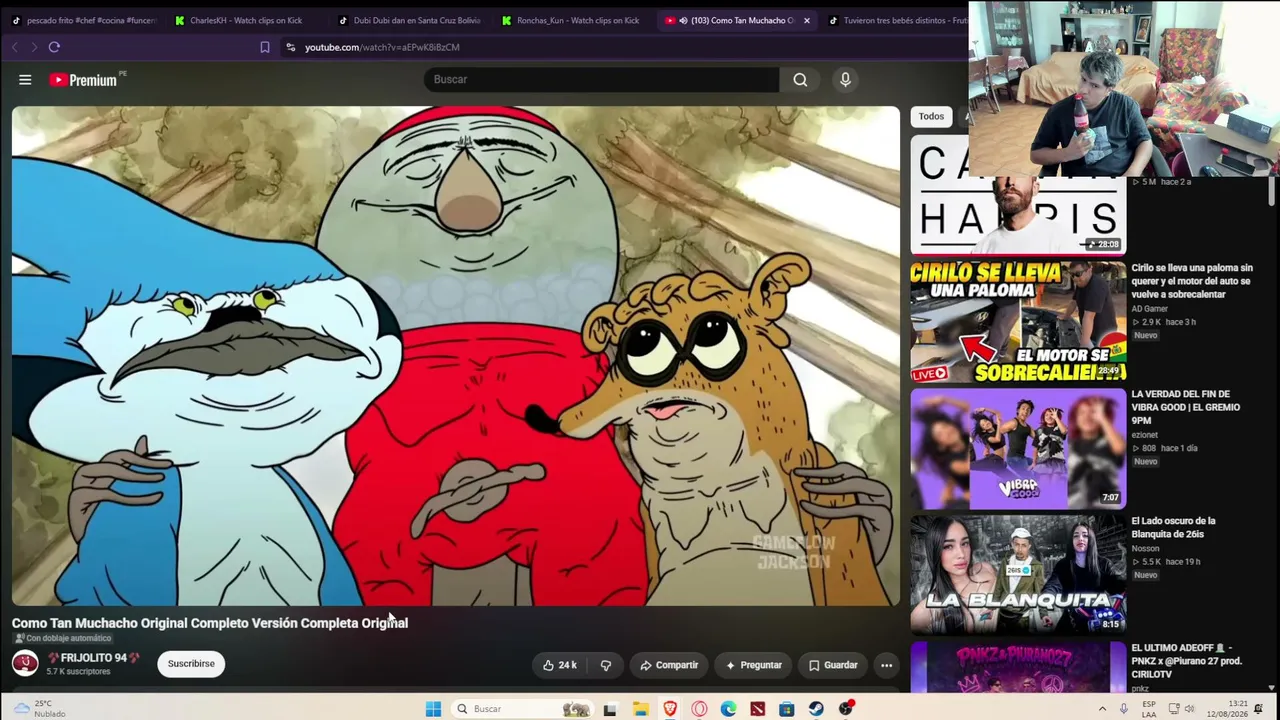
Task: Go forward in browser history
Action: [34, 47]
